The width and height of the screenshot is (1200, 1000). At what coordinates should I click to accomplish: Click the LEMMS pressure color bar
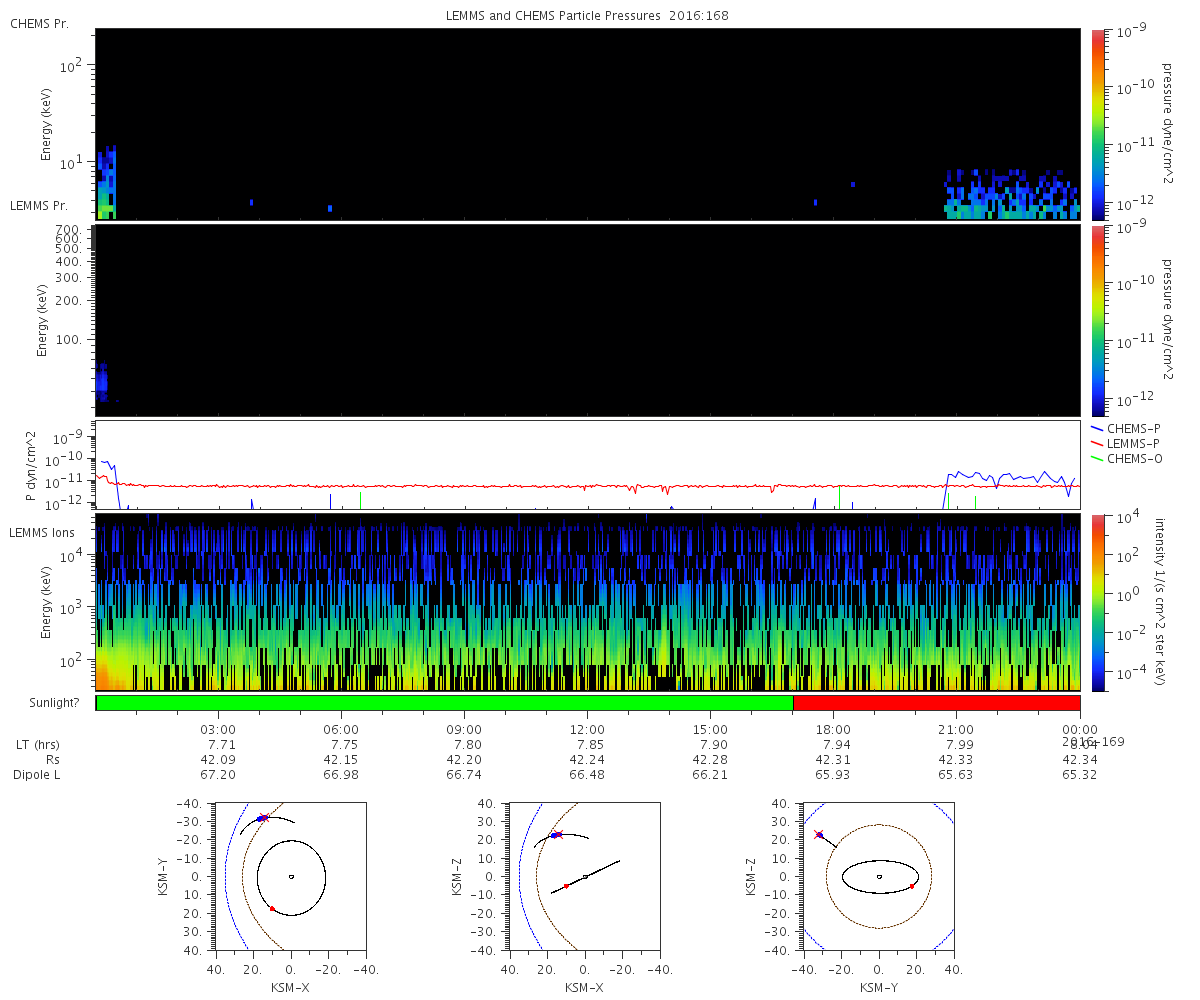tap(1099, 320)
